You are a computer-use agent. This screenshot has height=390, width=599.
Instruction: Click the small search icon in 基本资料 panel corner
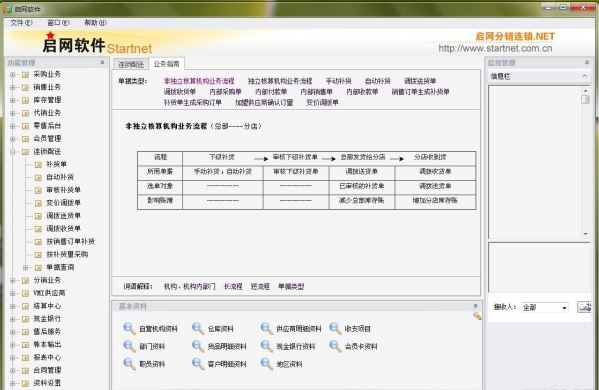click(477, 316)
